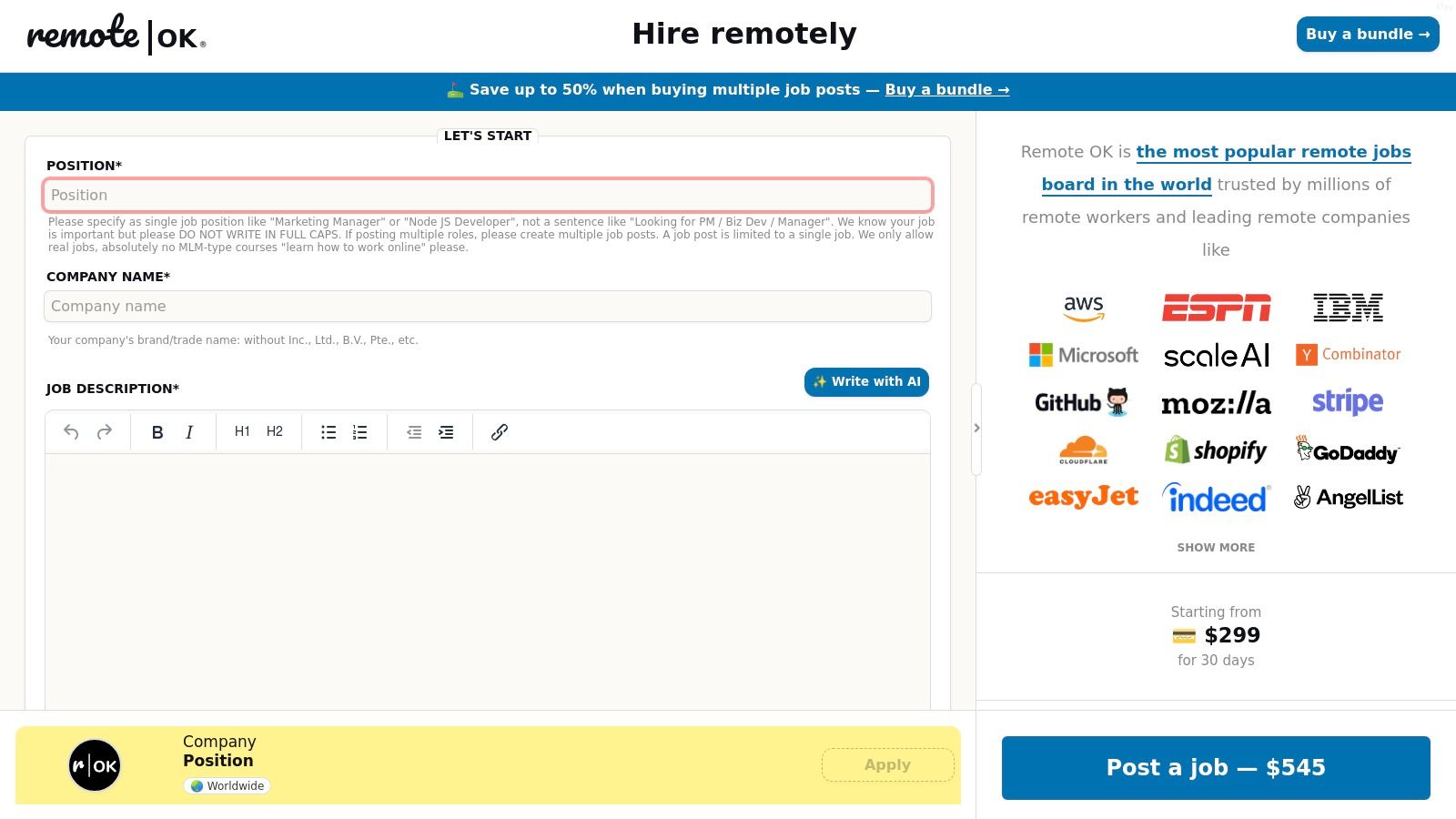Insert a link via chain icon
Image resolution: width=1456 pixels, height=819 pixels.
[500, 432]
